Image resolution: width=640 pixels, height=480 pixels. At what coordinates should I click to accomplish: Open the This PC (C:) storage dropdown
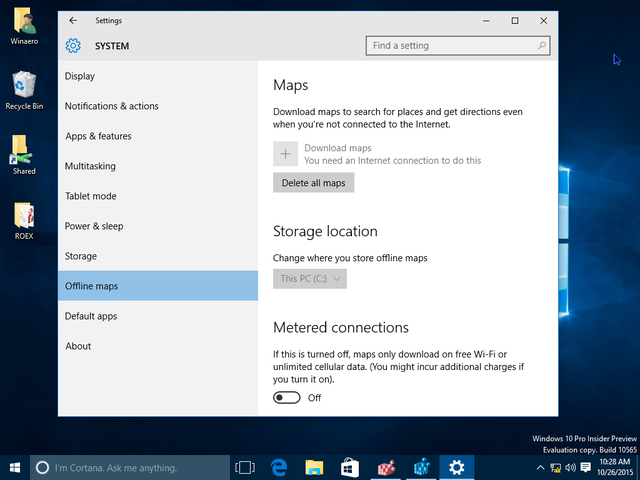(x=310, y=279)
